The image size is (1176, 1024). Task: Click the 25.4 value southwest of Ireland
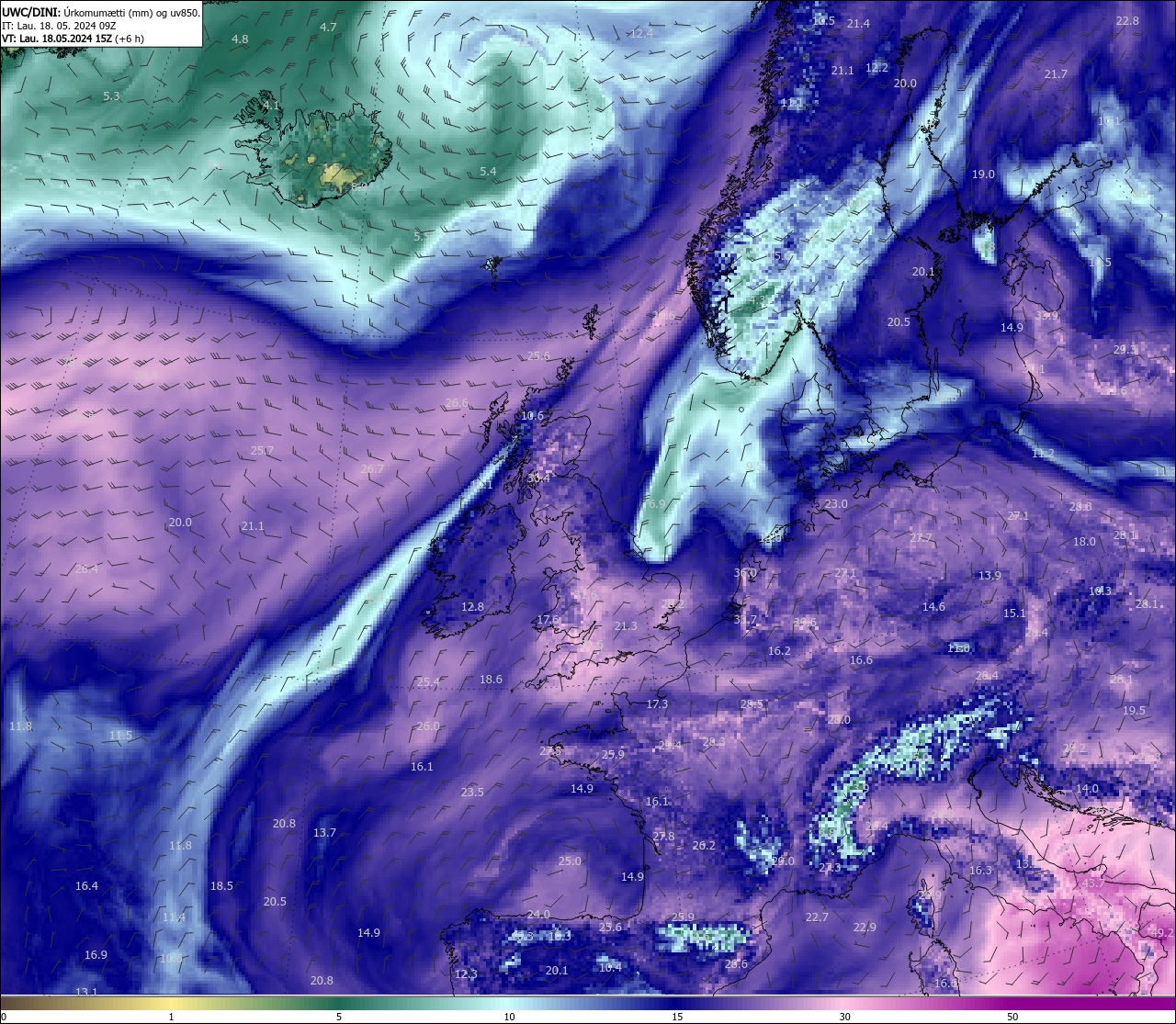428,682
